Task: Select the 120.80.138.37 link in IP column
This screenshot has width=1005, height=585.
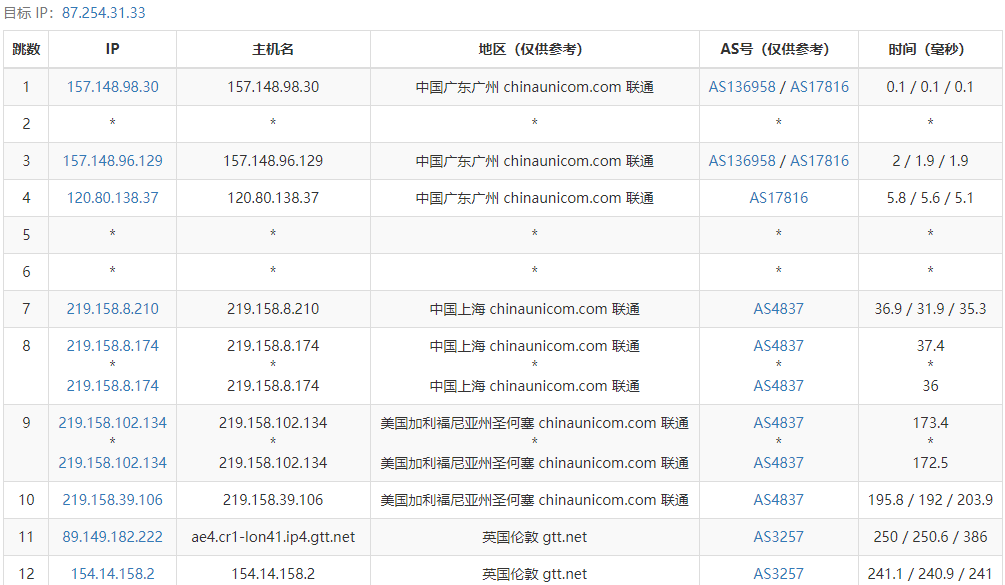Action: point(112,198)
